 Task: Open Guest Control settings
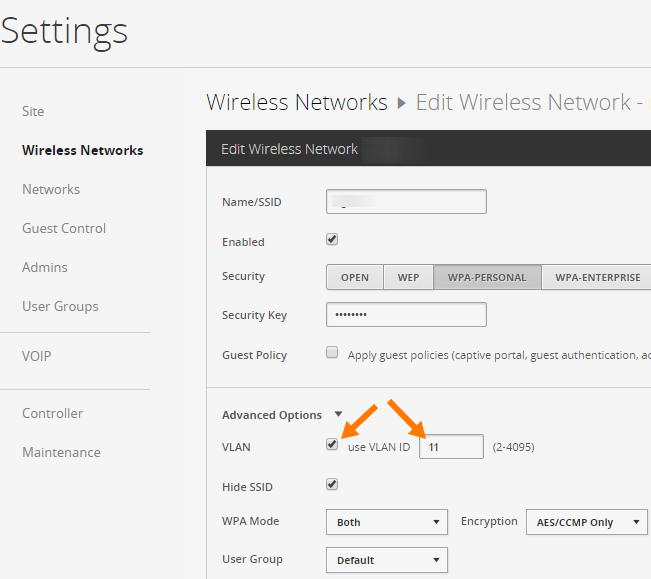pyautogui.click(x=64, y=228)
